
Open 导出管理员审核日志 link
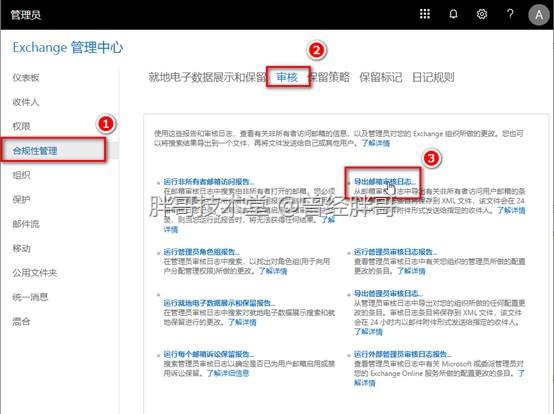pos(388,293)
